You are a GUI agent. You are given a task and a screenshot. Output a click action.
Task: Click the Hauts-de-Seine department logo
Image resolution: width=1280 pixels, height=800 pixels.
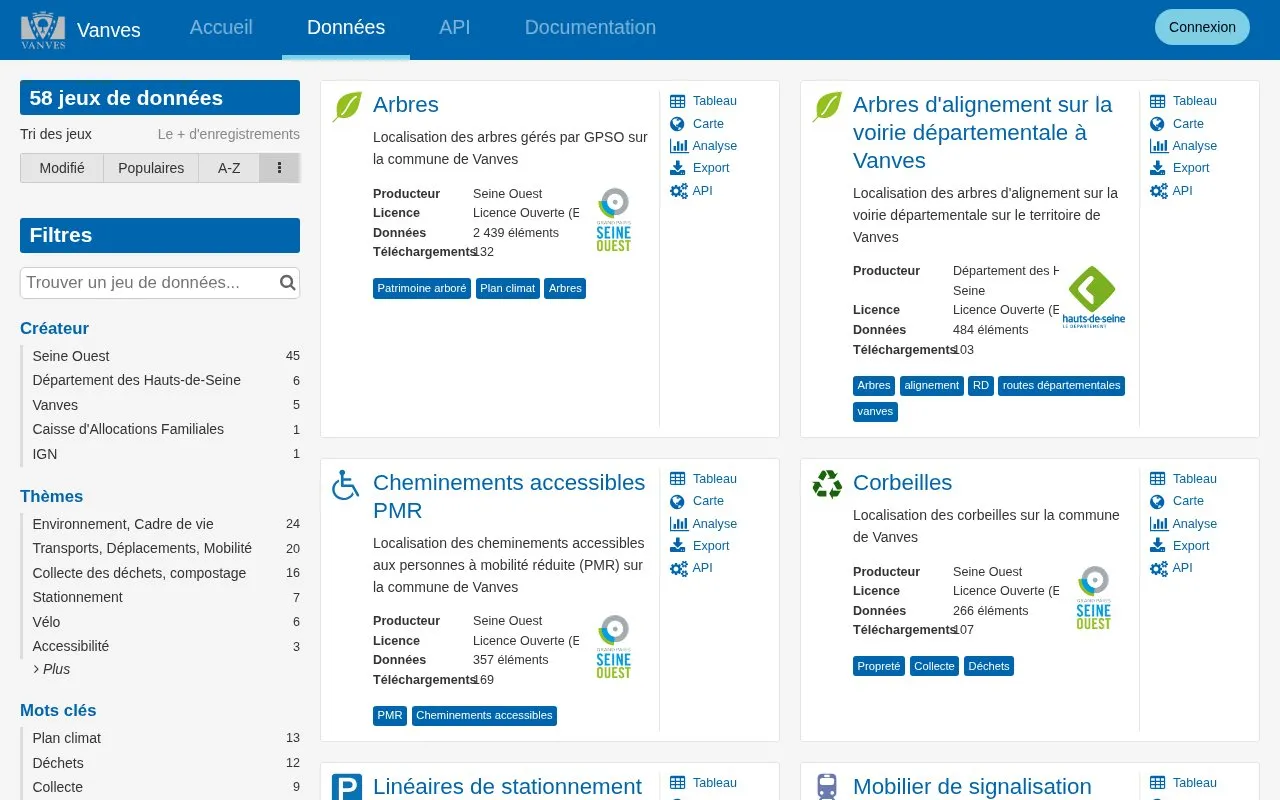coord(1093,297)
